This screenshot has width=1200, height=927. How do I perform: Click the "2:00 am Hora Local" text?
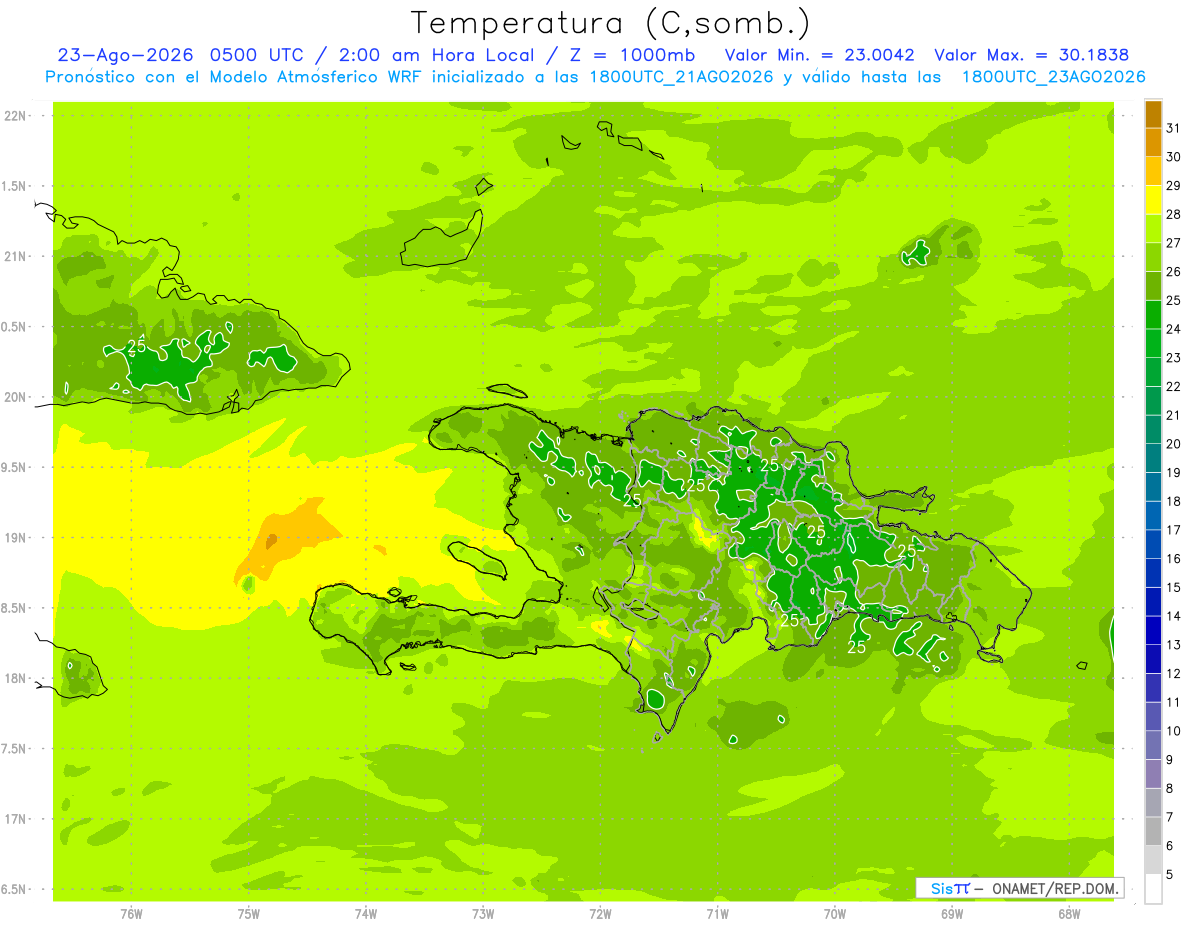(x=434, y=55)
